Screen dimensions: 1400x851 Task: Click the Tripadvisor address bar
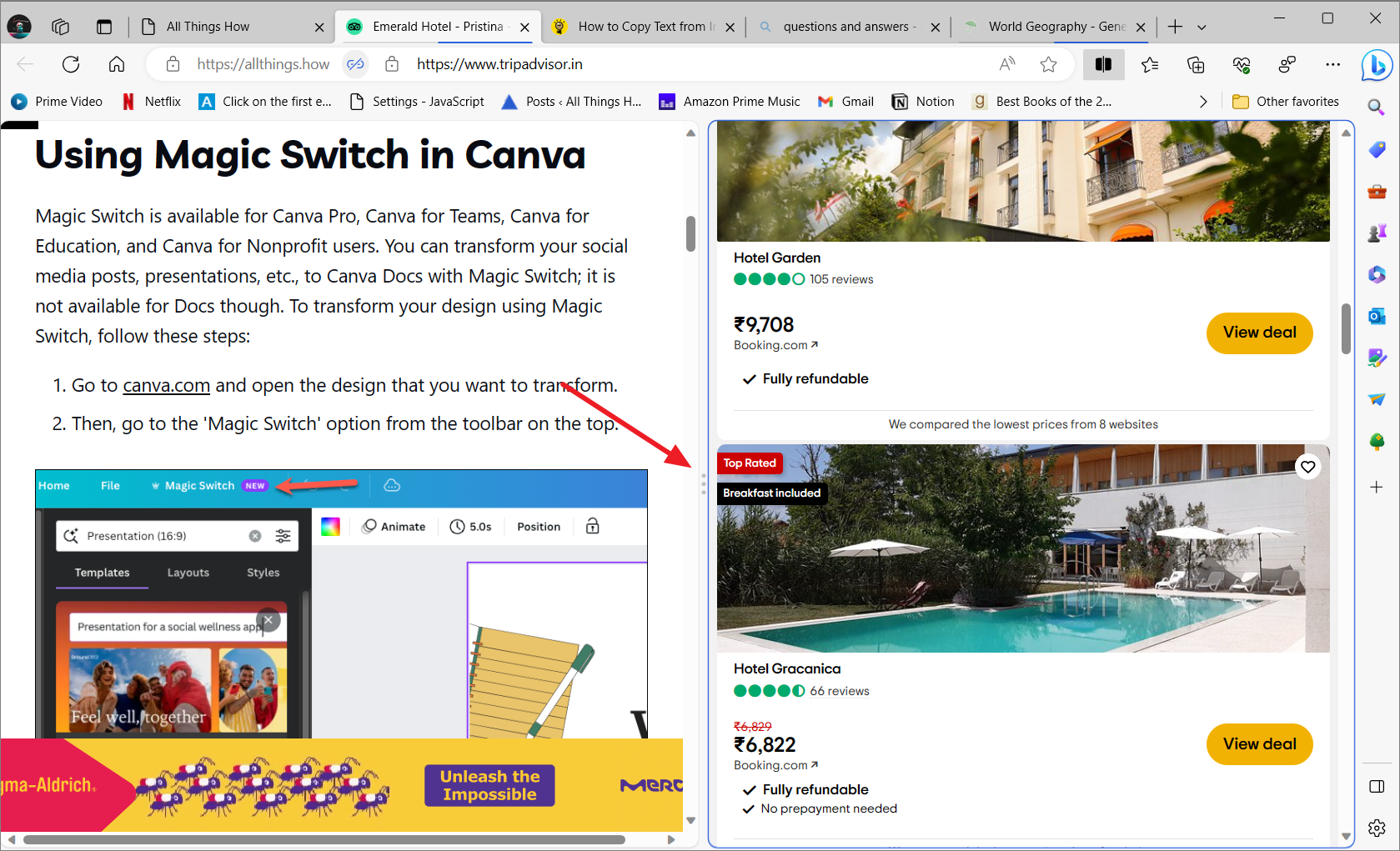pos(499,64)
